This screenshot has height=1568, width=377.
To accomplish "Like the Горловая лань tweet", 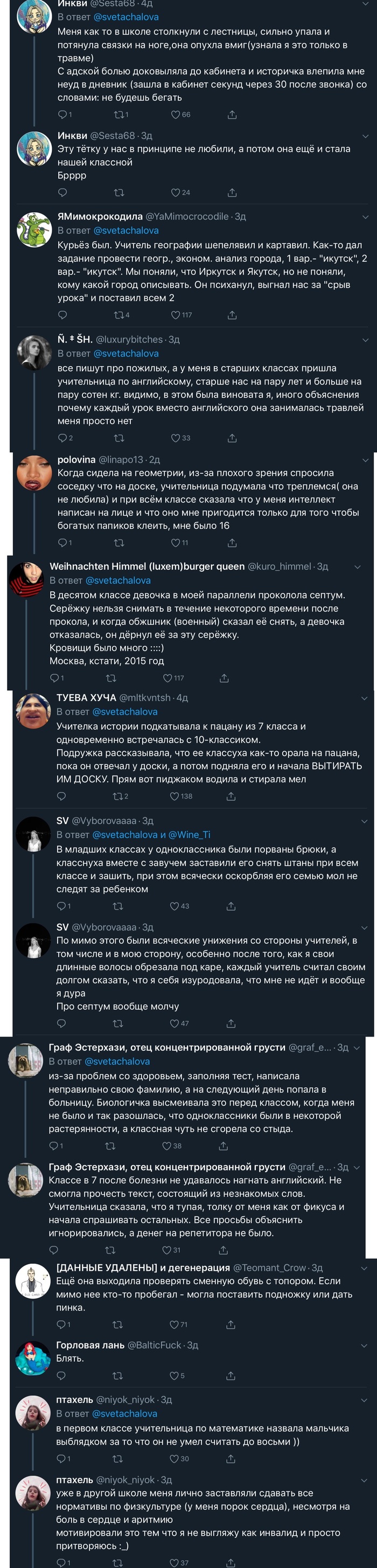I will pyautogui.click(x=174, y=1375).
